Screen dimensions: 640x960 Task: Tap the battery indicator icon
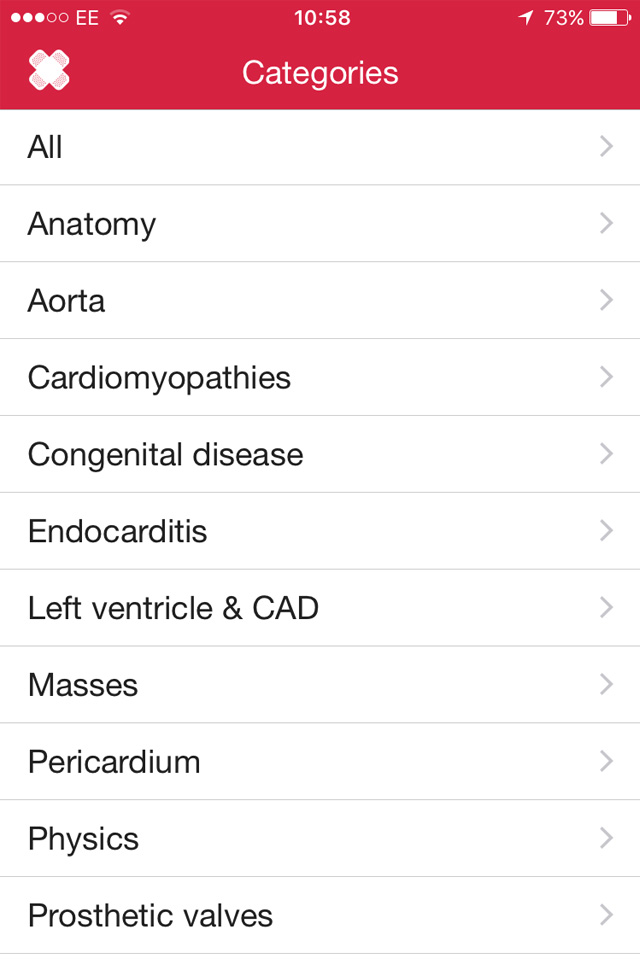609,18
